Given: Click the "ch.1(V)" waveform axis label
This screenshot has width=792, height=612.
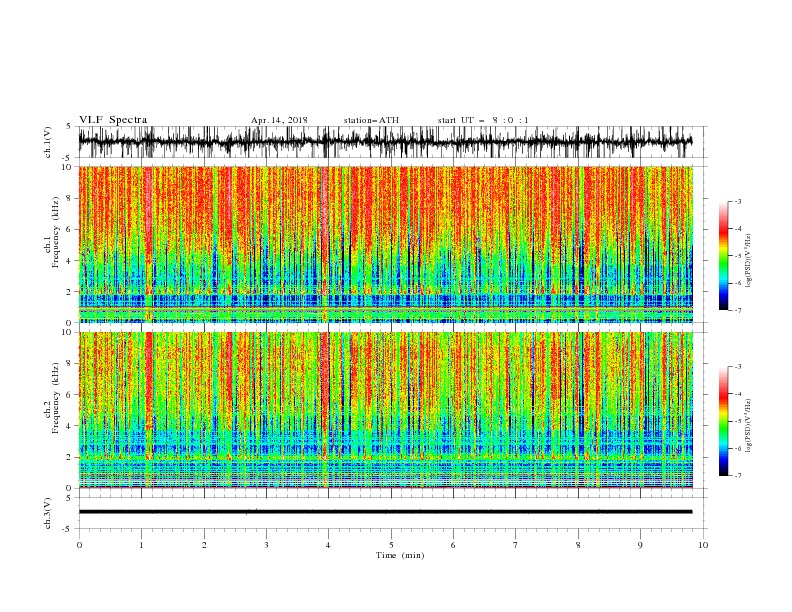Looking at the screenshot, I should (47, 142).
